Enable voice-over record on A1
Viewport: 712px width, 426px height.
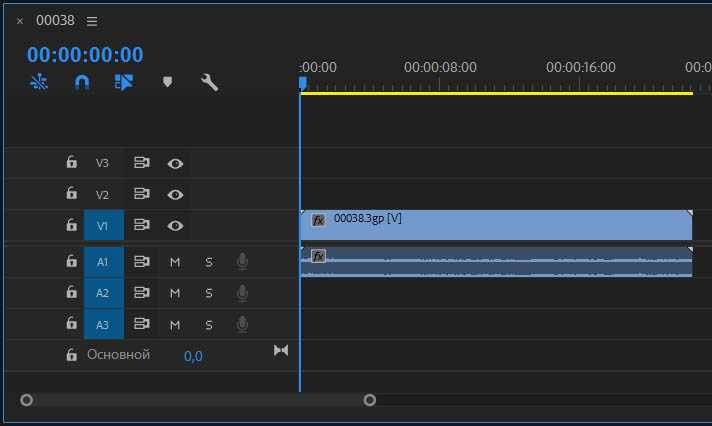click(242, 262)
